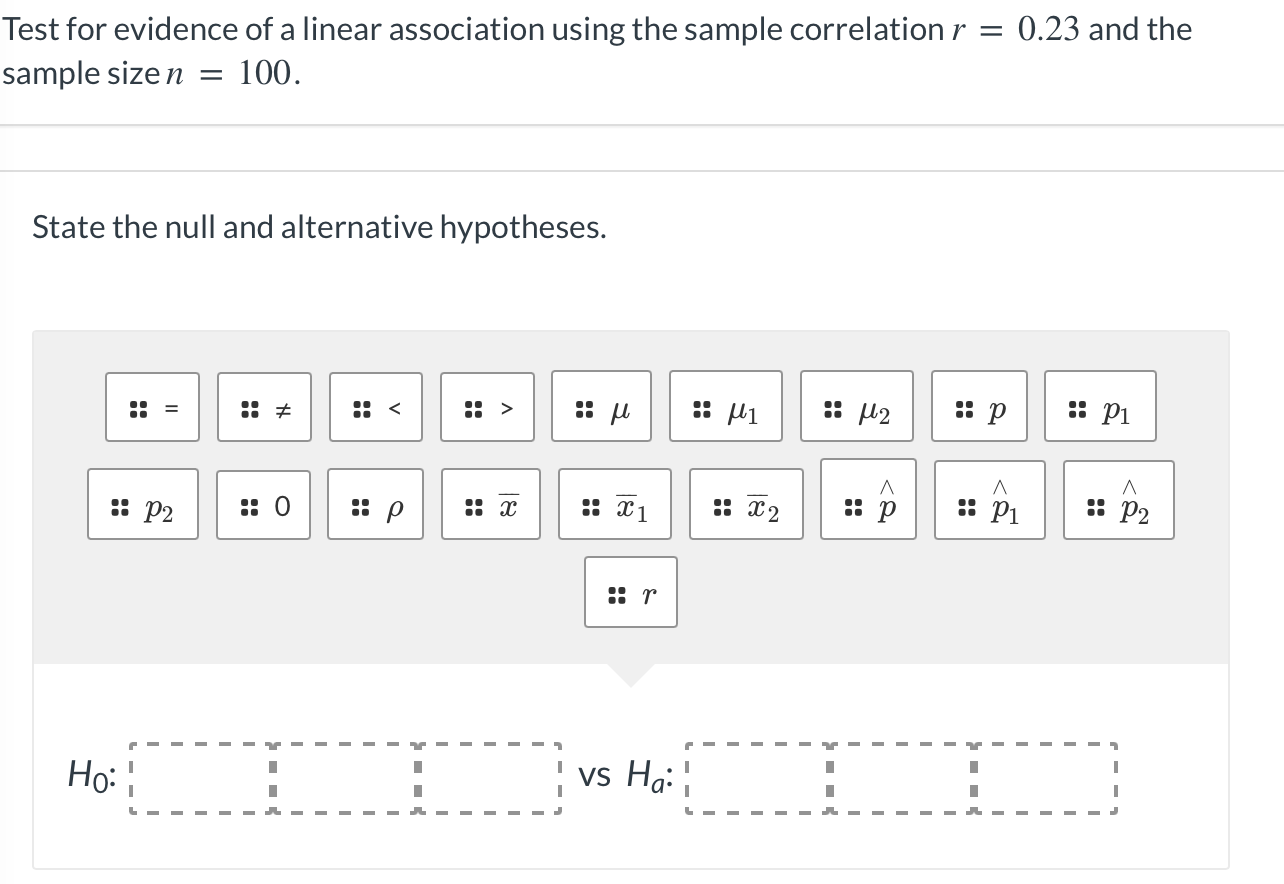Select the less-than symbol tile
Image resolution: width=1284 pixels, height=884 pixels.
376,406
